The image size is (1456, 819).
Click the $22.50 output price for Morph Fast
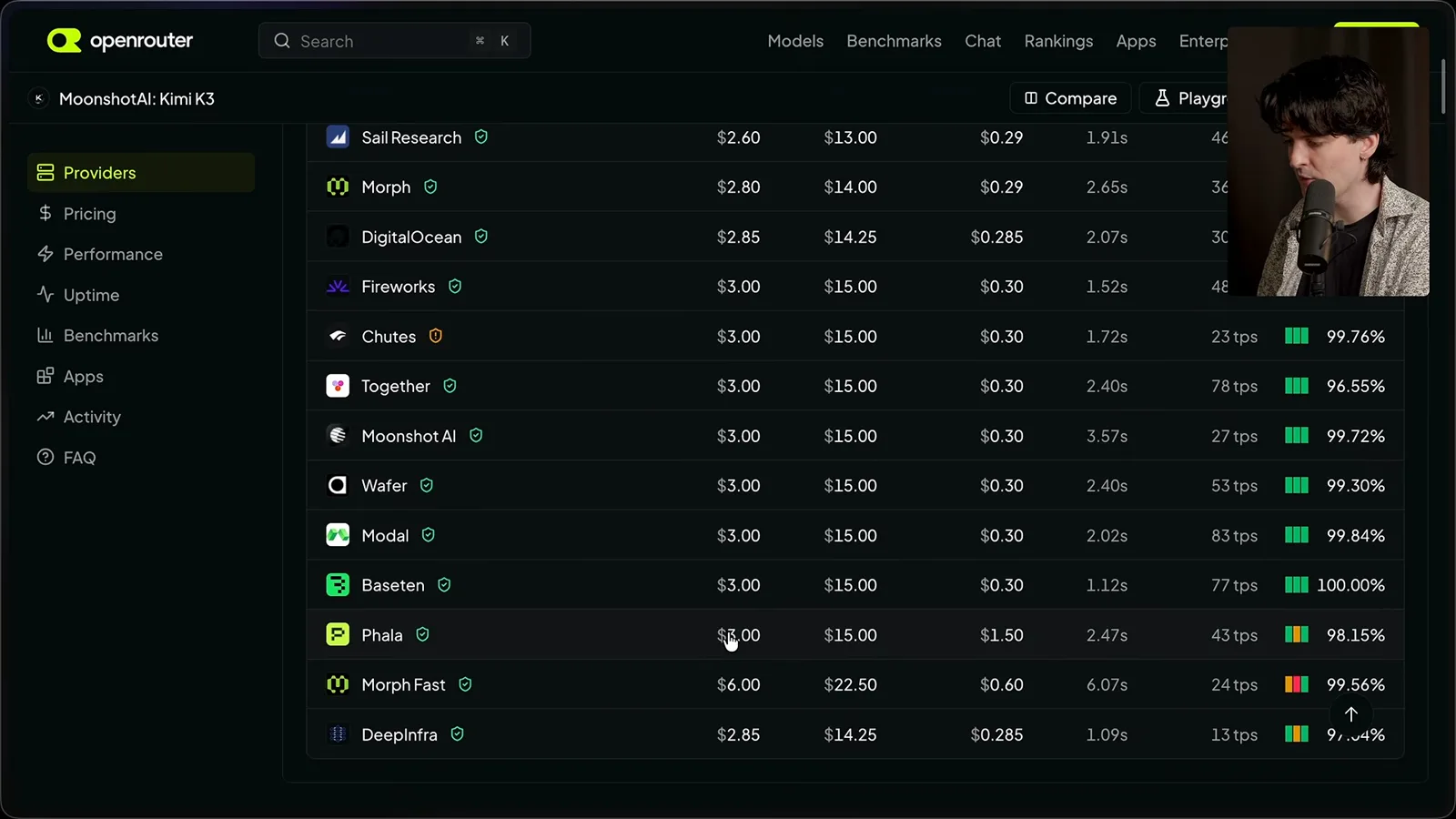coord(850,684)
